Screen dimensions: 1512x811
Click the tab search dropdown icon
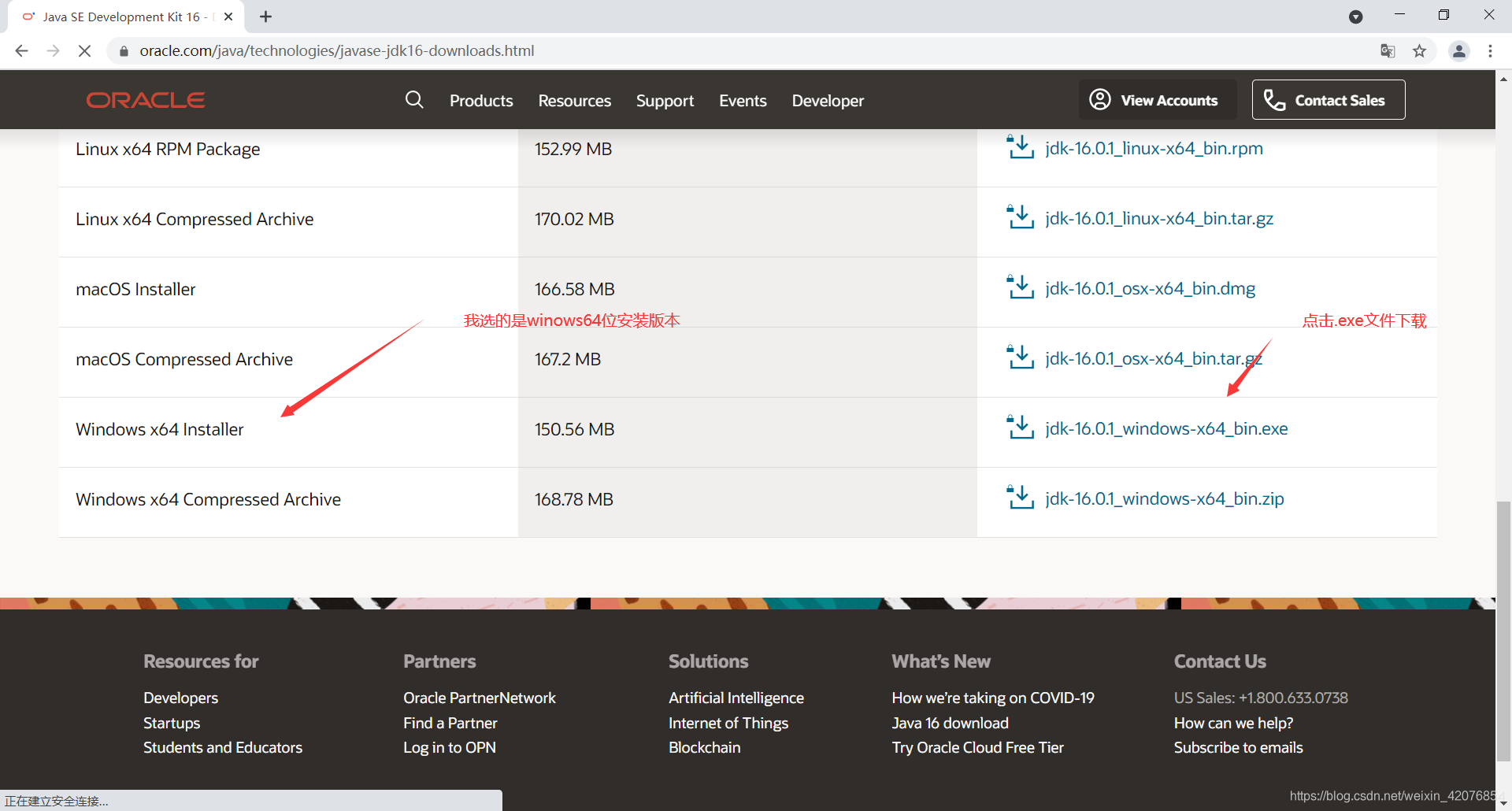click(x=1355, y=17)
